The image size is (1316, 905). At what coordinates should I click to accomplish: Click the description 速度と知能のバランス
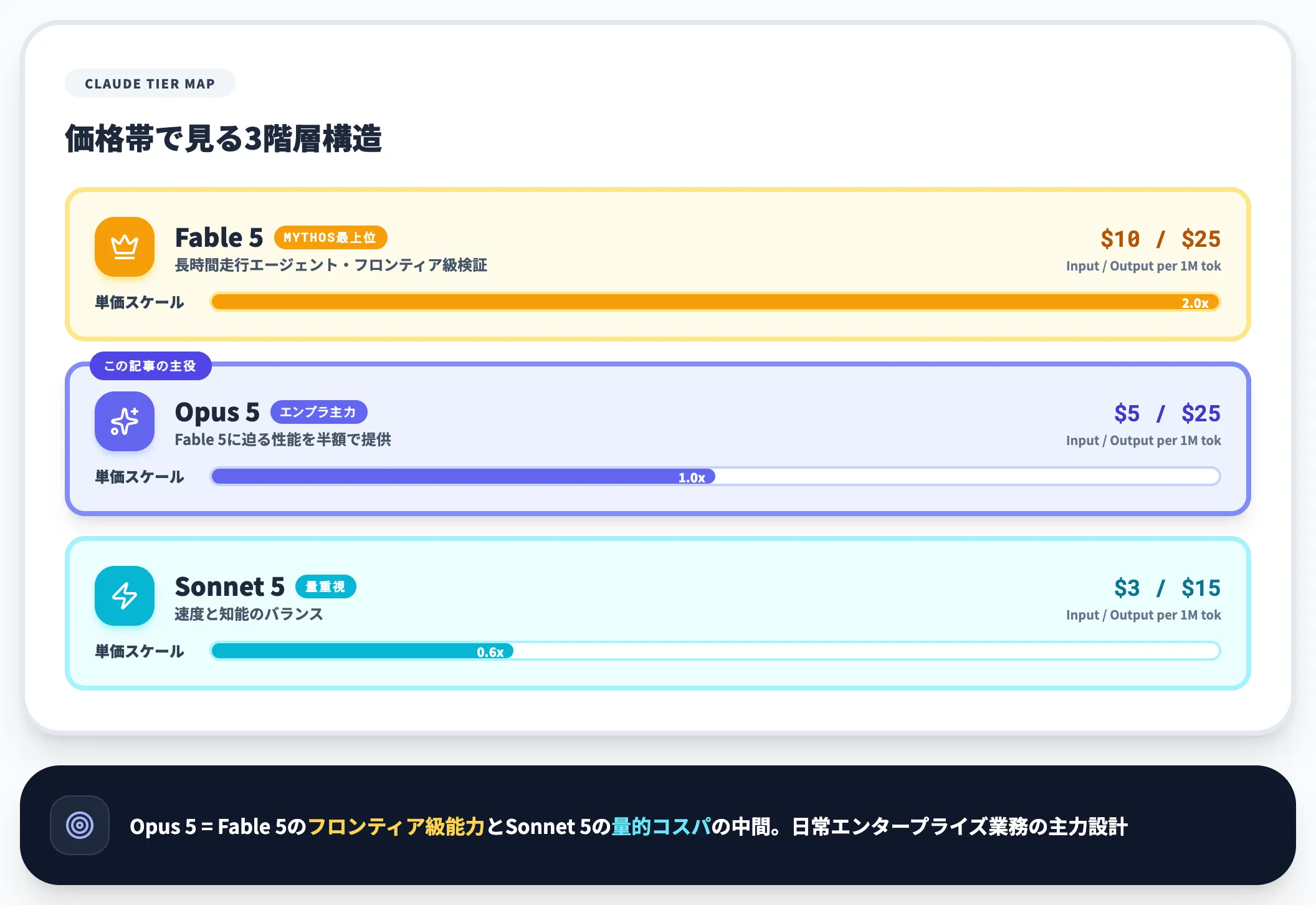(x=249, y=615)
